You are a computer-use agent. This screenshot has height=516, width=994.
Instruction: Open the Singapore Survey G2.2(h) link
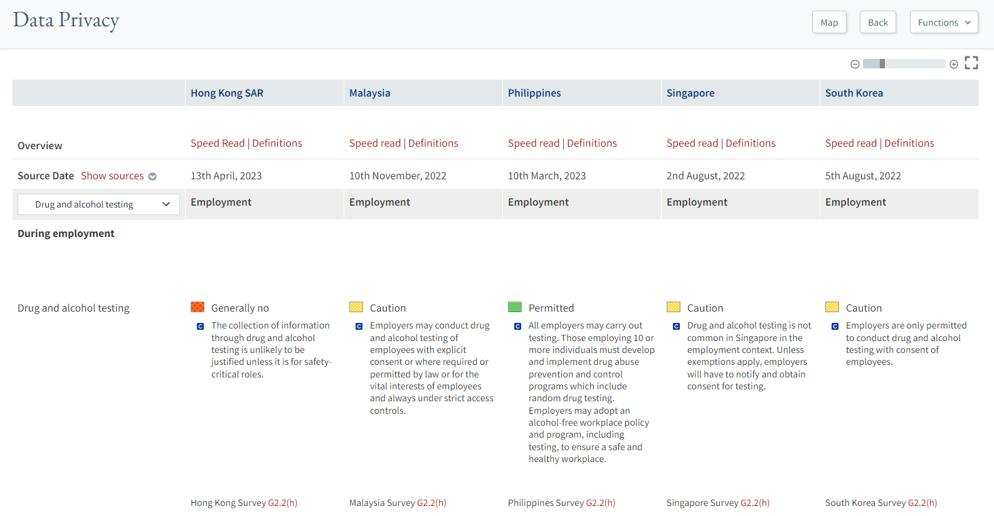coord(762,503)
